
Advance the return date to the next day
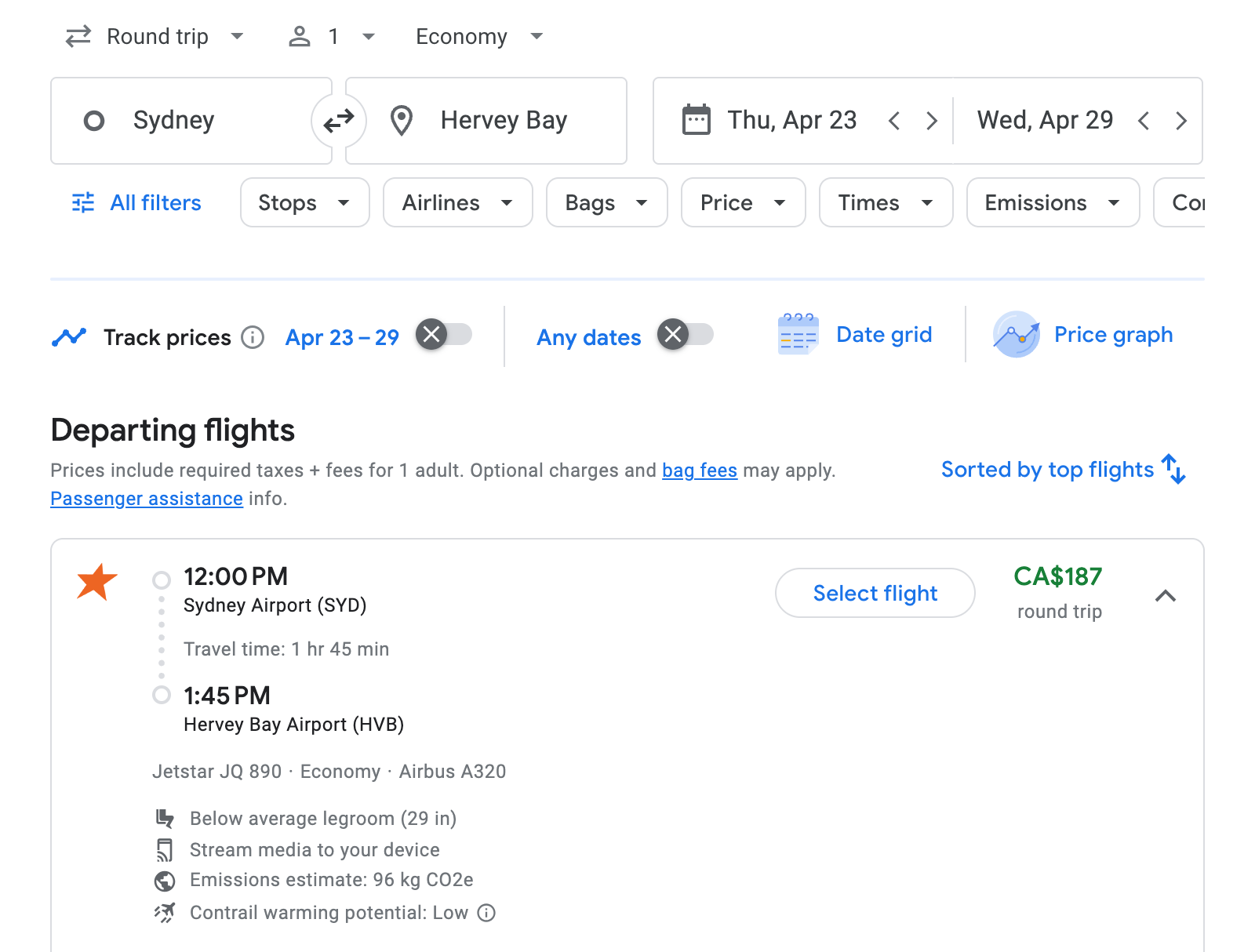click(x=1181, y=120)
